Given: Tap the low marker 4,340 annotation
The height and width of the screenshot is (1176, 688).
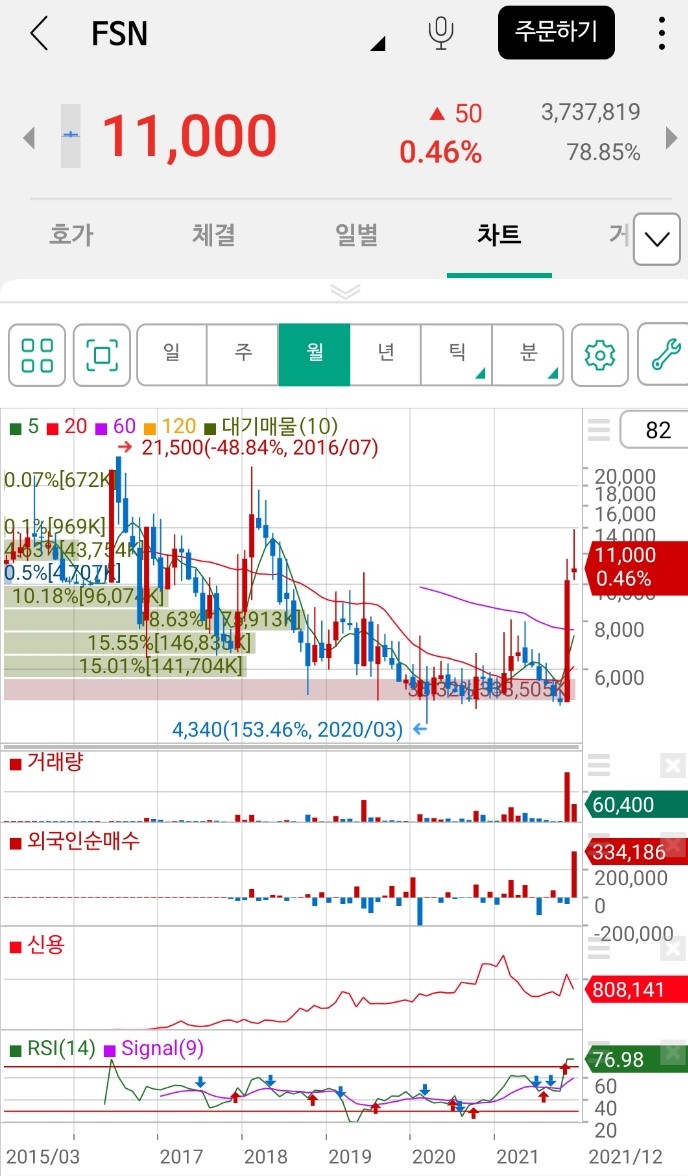Looking at the screenshot, I should point(299,729).
